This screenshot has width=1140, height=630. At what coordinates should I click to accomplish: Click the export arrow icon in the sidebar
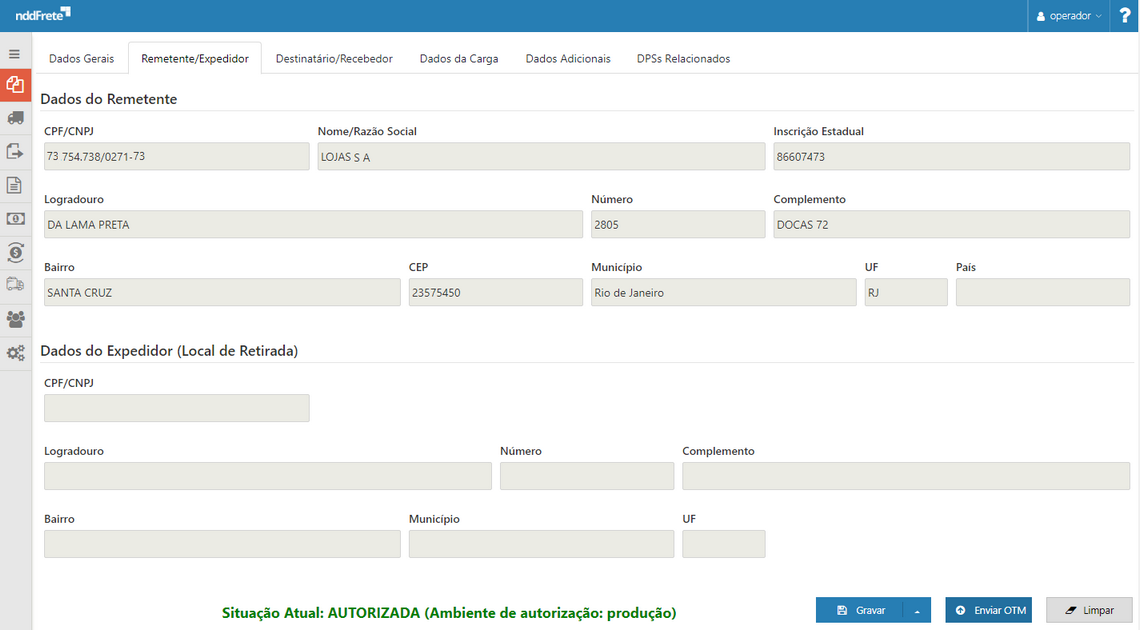(x=15, y=151)
